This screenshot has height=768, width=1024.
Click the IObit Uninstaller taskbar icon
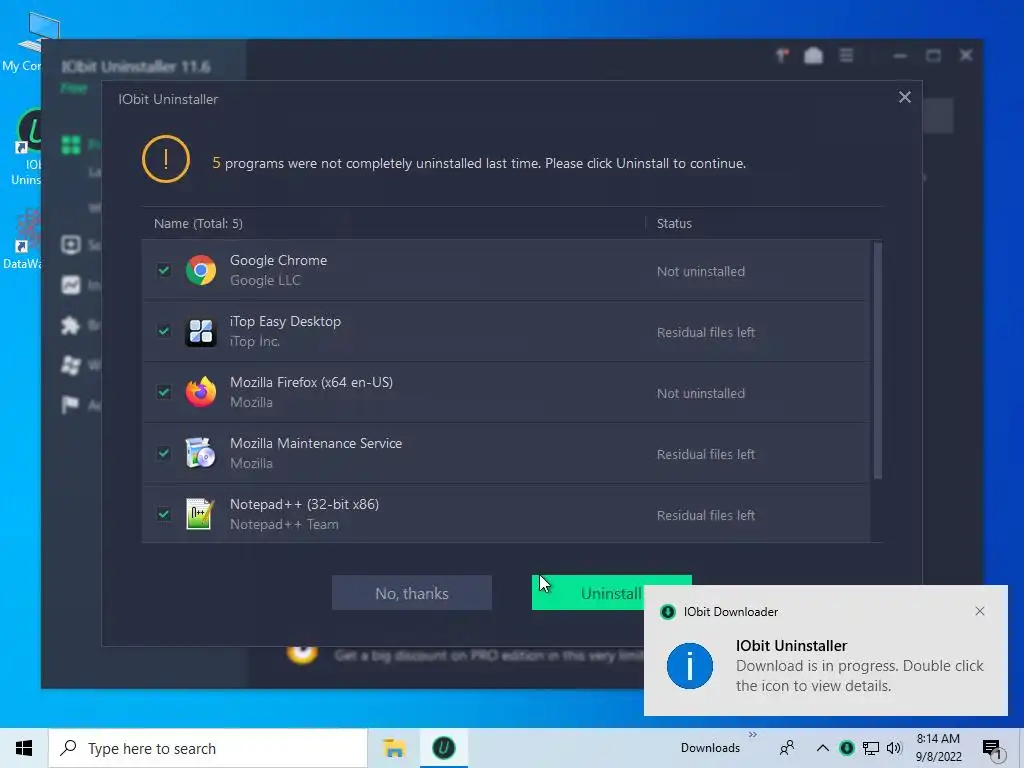(x=443, y=748)
